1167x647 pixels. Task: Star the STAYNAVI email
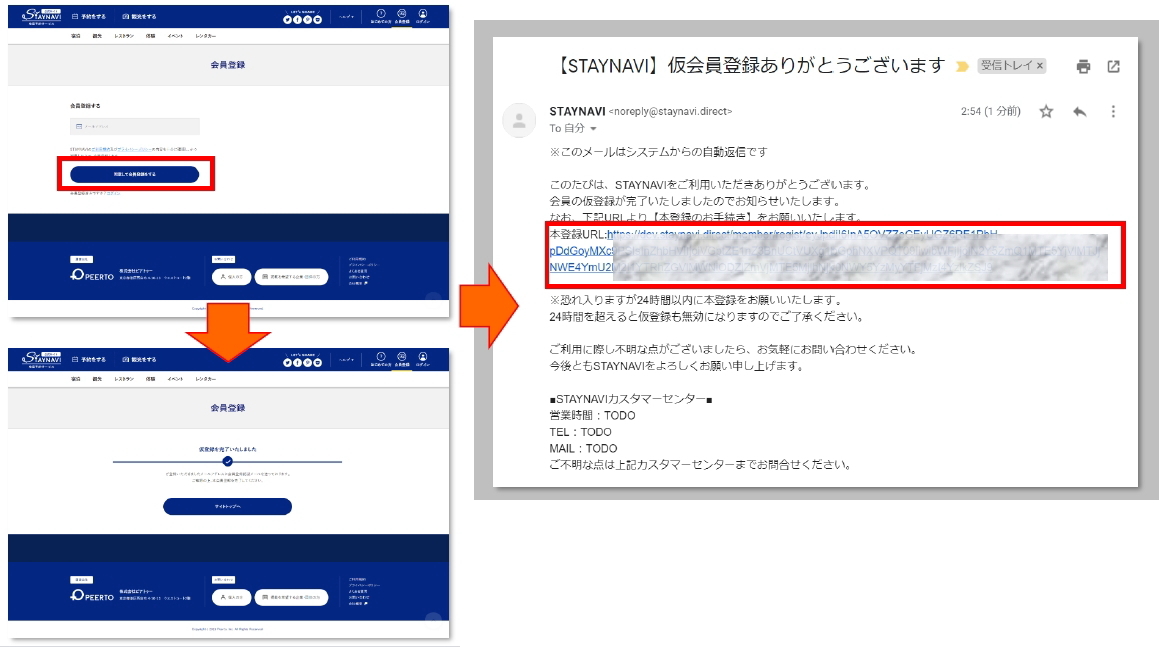[1046, 112]
